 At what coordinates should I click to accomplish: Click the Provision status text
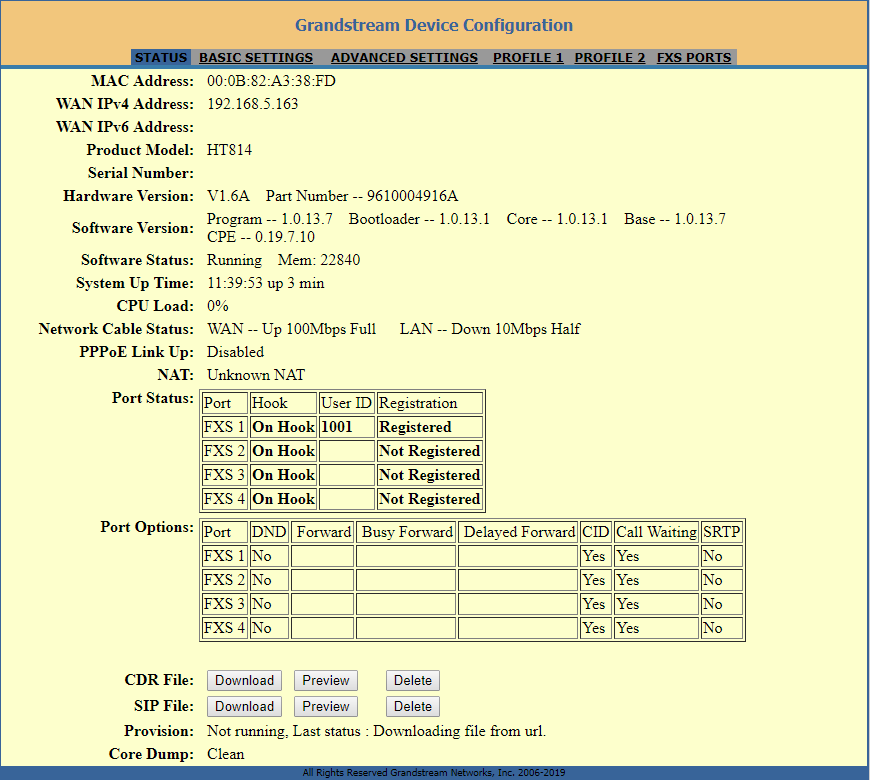[x=376, y=732]
